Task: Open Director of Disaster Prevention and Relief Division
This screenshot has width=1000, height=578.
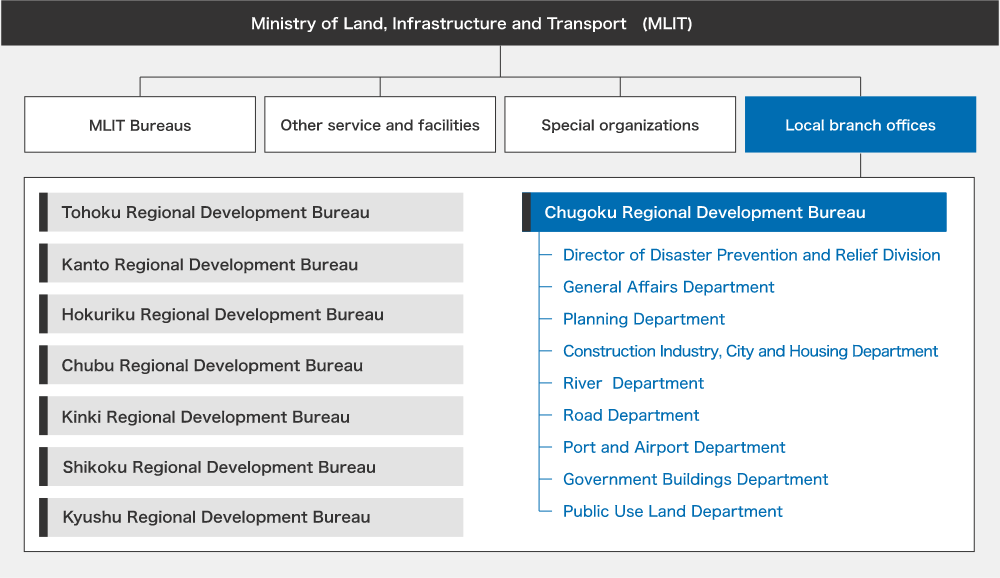Action: pos(751,255)
